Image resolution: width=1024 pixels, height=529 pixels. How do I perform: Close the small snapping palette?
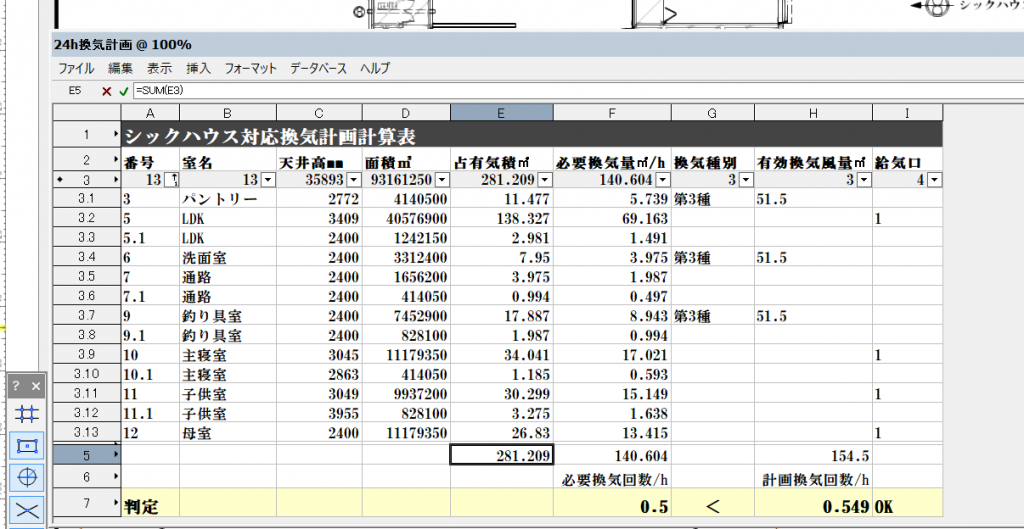tap(36, 385)
